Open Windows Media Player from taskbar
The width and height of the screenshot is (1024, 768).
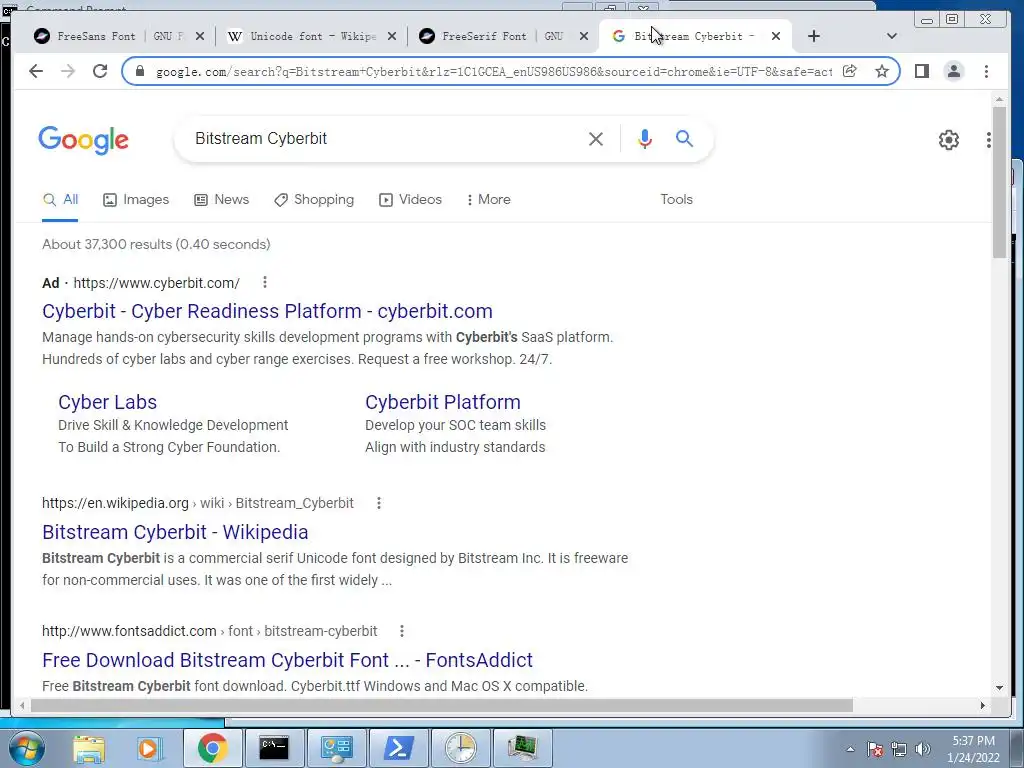149,748
